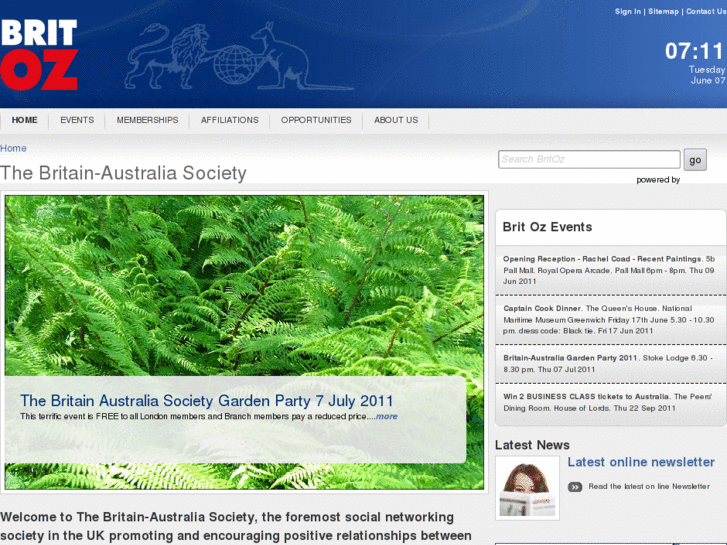727x545 pixels.
Task: Click the Sign In link
Action: (x=628, y=12)
